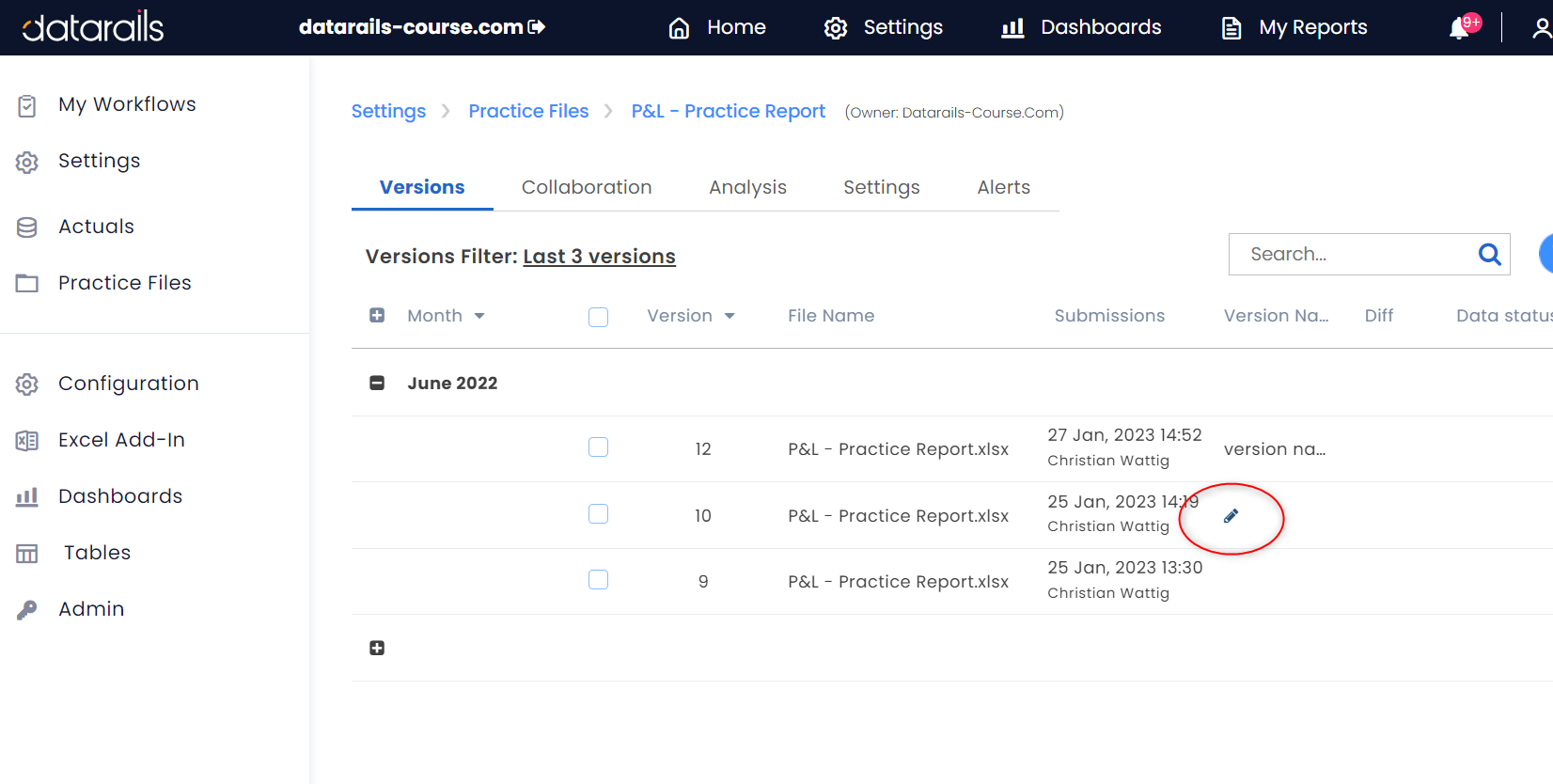1553x784 pixels.
Task: Click the '25 Jan, 2023 13:30' submission cell
Action: pyautogui.click(x=1124, y=568)
